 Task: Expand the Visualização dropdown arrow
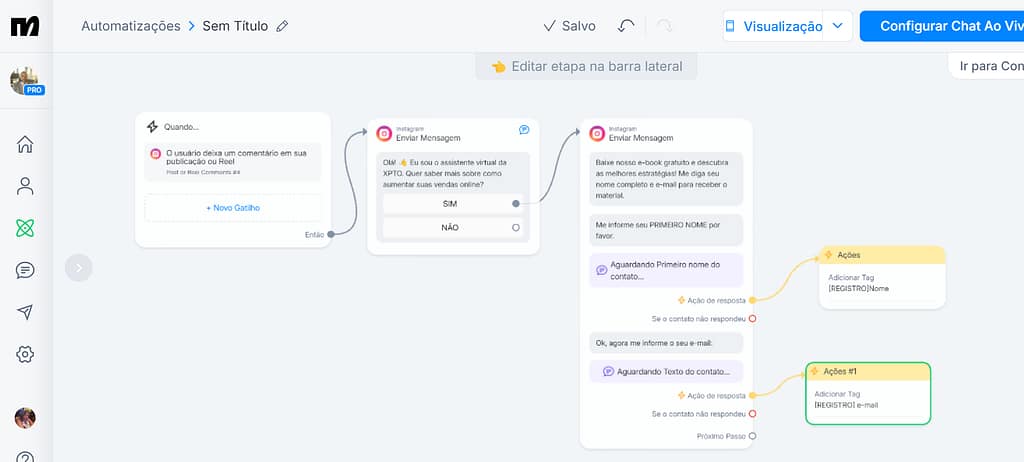point(838,26)
